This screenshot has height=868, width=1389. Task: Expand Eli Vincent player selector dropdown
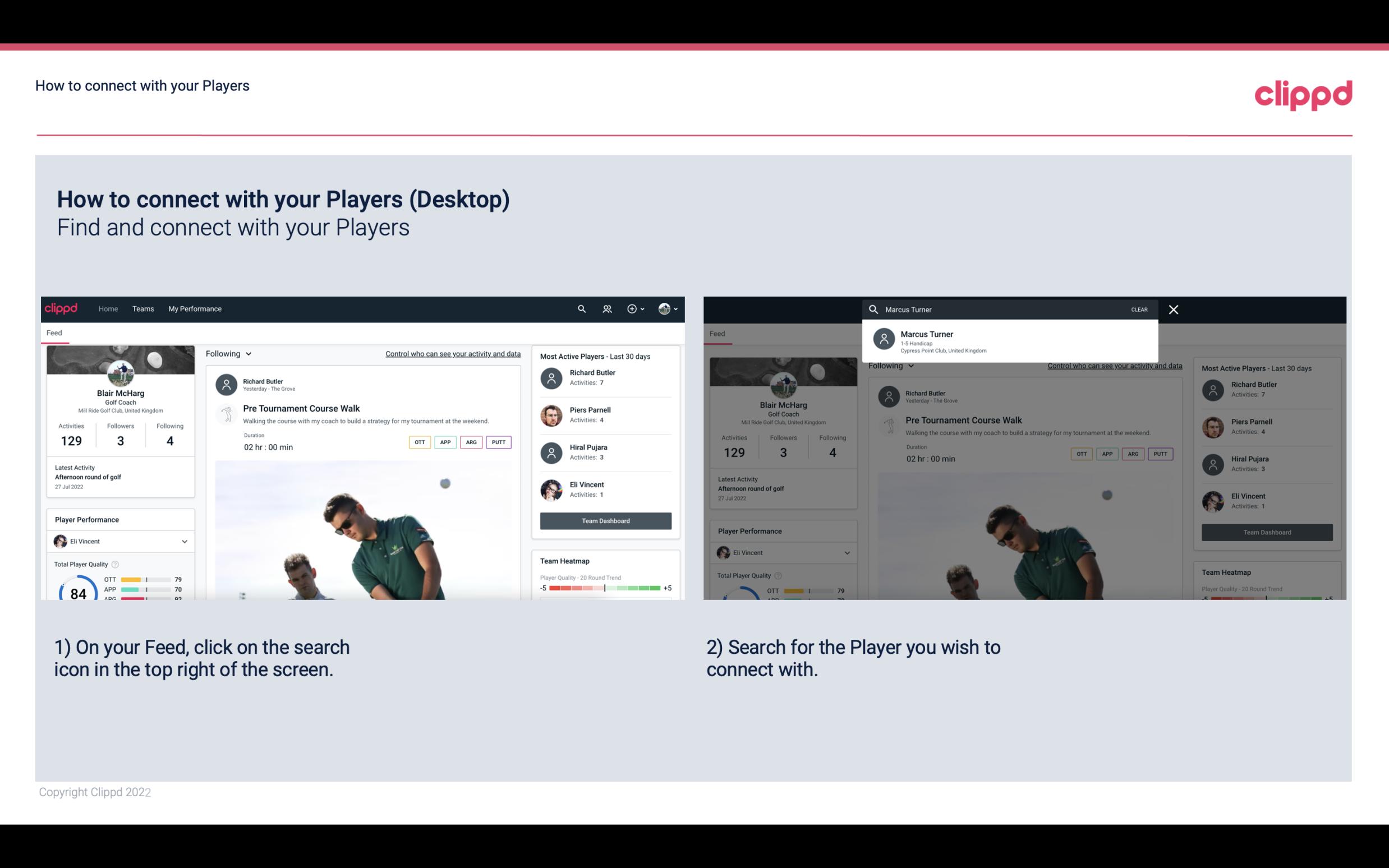[x=184, y=541]
